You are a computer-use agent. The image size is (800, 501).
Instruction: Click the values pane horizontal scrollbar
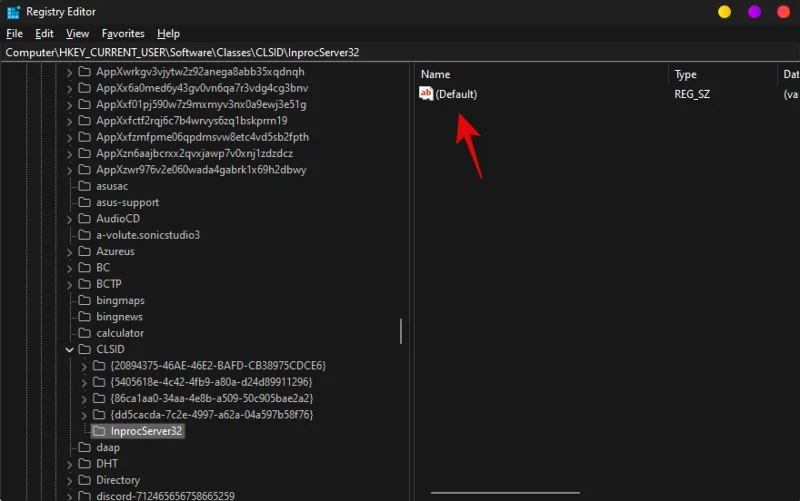click(505, 493)
